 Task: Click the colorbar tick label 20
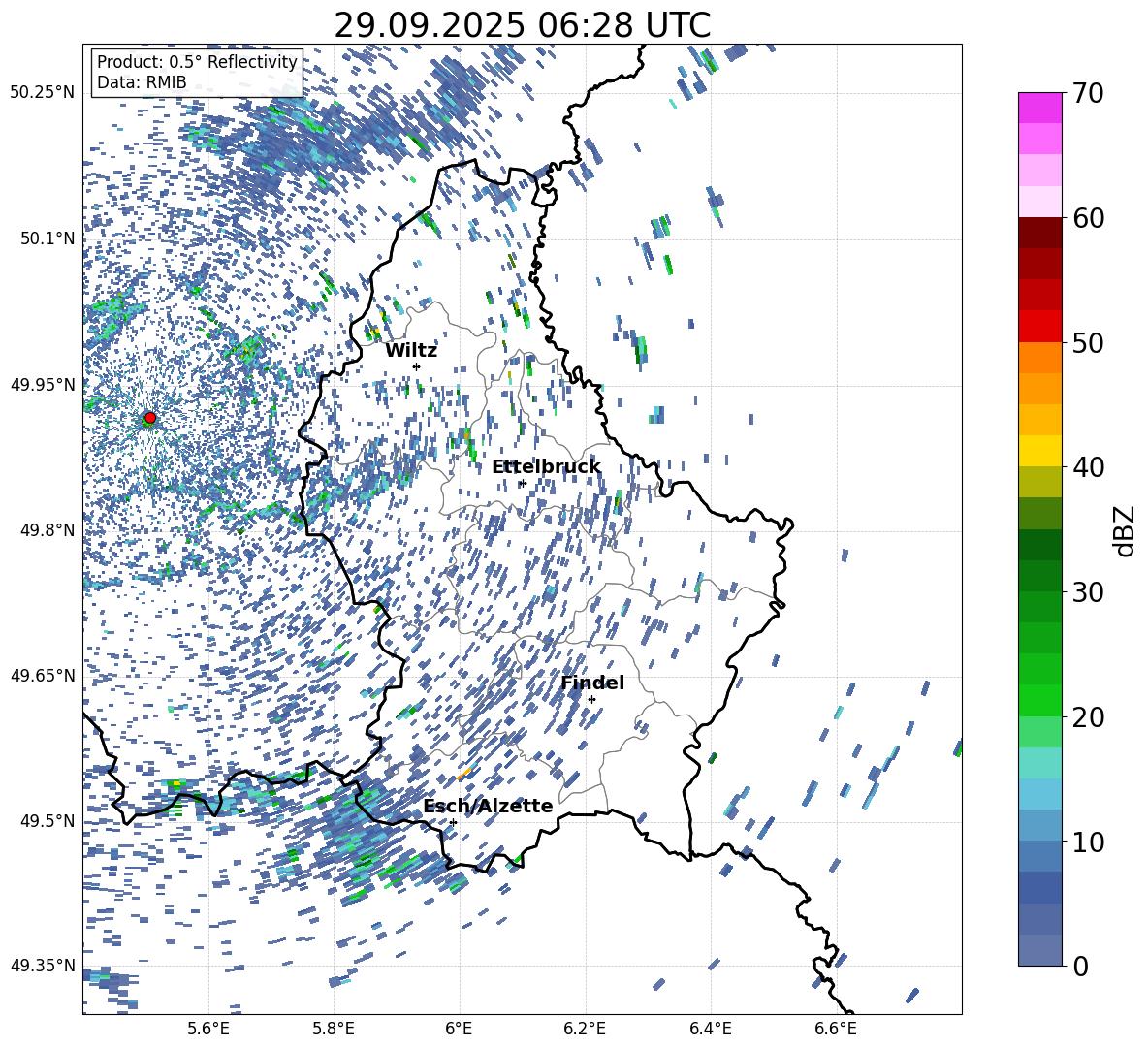coord(1089,717)
